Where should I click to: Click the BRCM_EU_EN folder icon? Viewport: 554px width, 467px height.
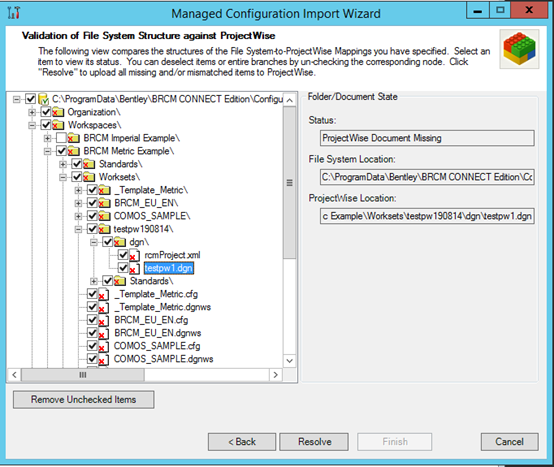(105, 203)
